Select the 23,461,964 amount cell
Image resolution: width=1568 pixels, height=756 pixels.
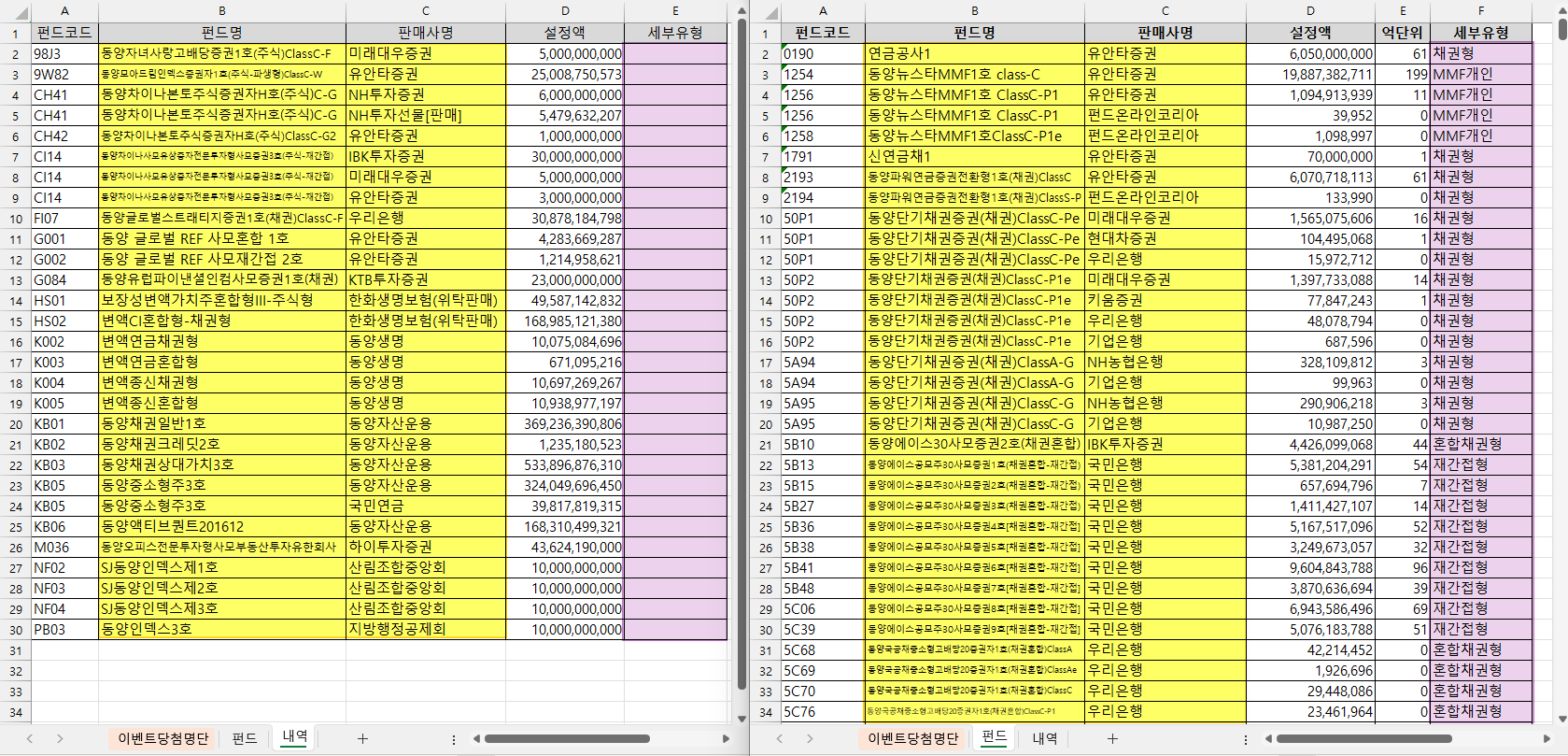coord(1310,712)
